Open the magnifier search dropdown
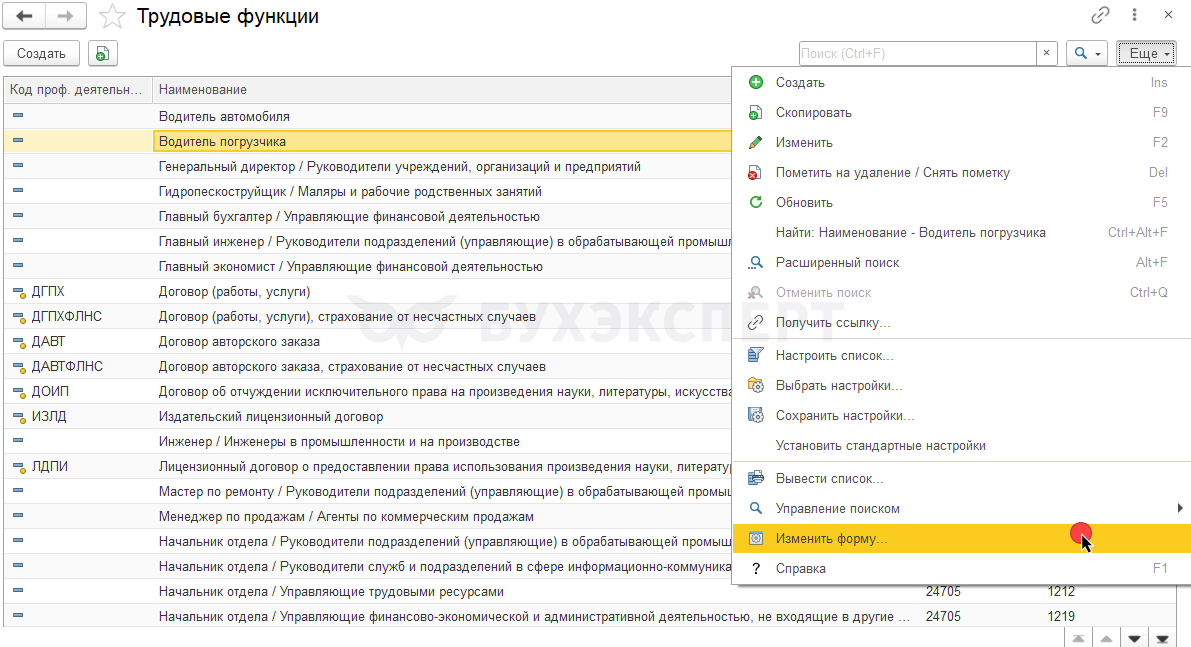The height and width of the screenshot is (647, 1191). pos(1086,54)
